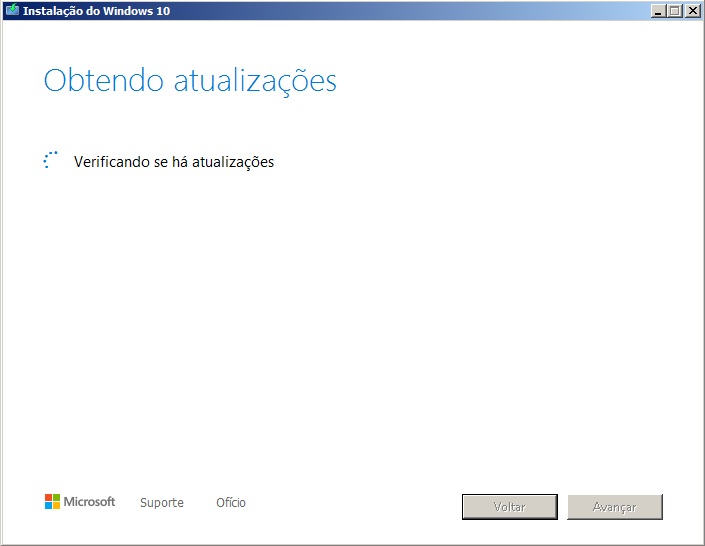The image size is (705, 546).
Task: Click the spinning progress indicator
Action: [x=50, y=160]
